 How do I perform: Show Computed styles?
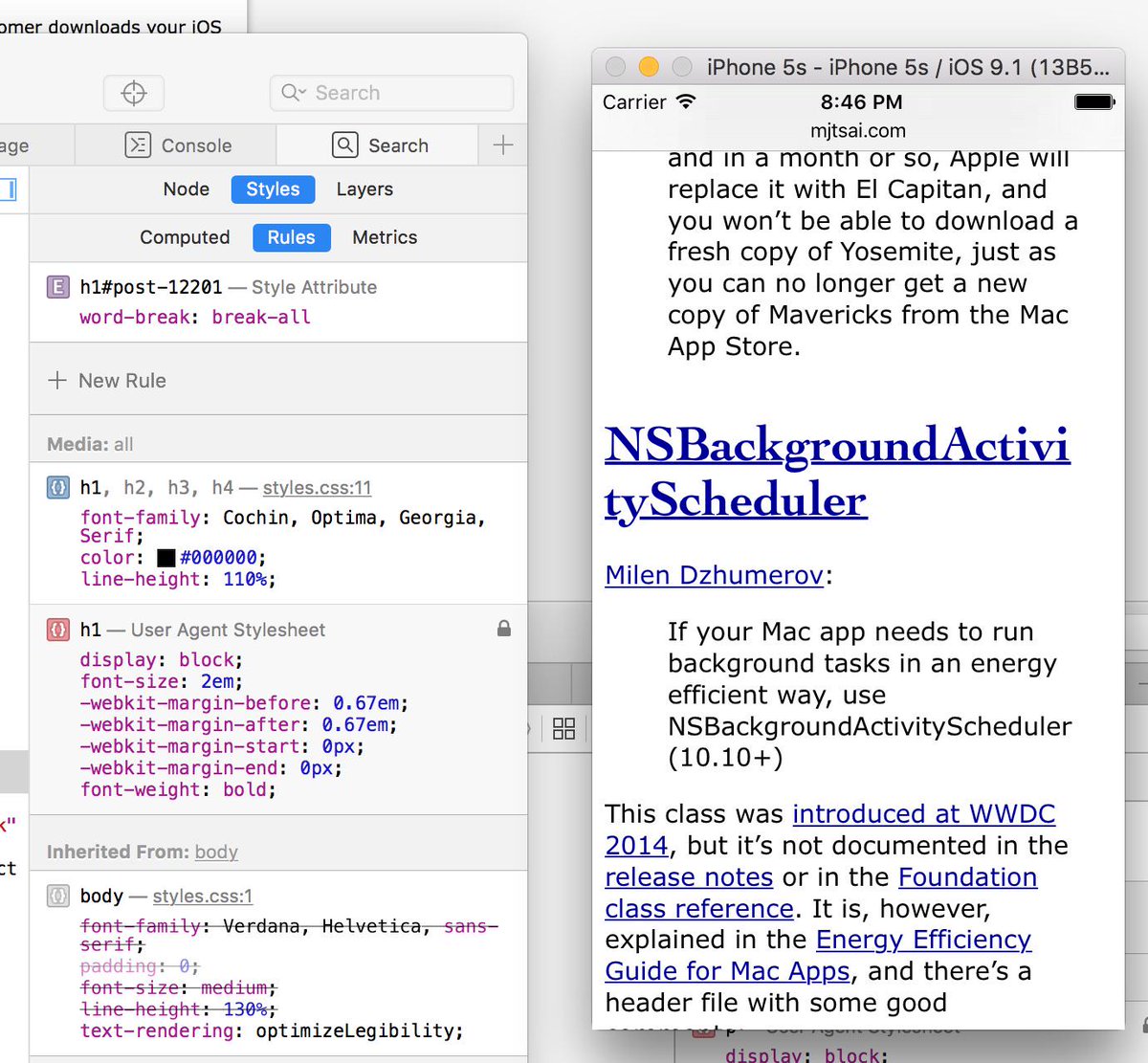tap(185, 237)
